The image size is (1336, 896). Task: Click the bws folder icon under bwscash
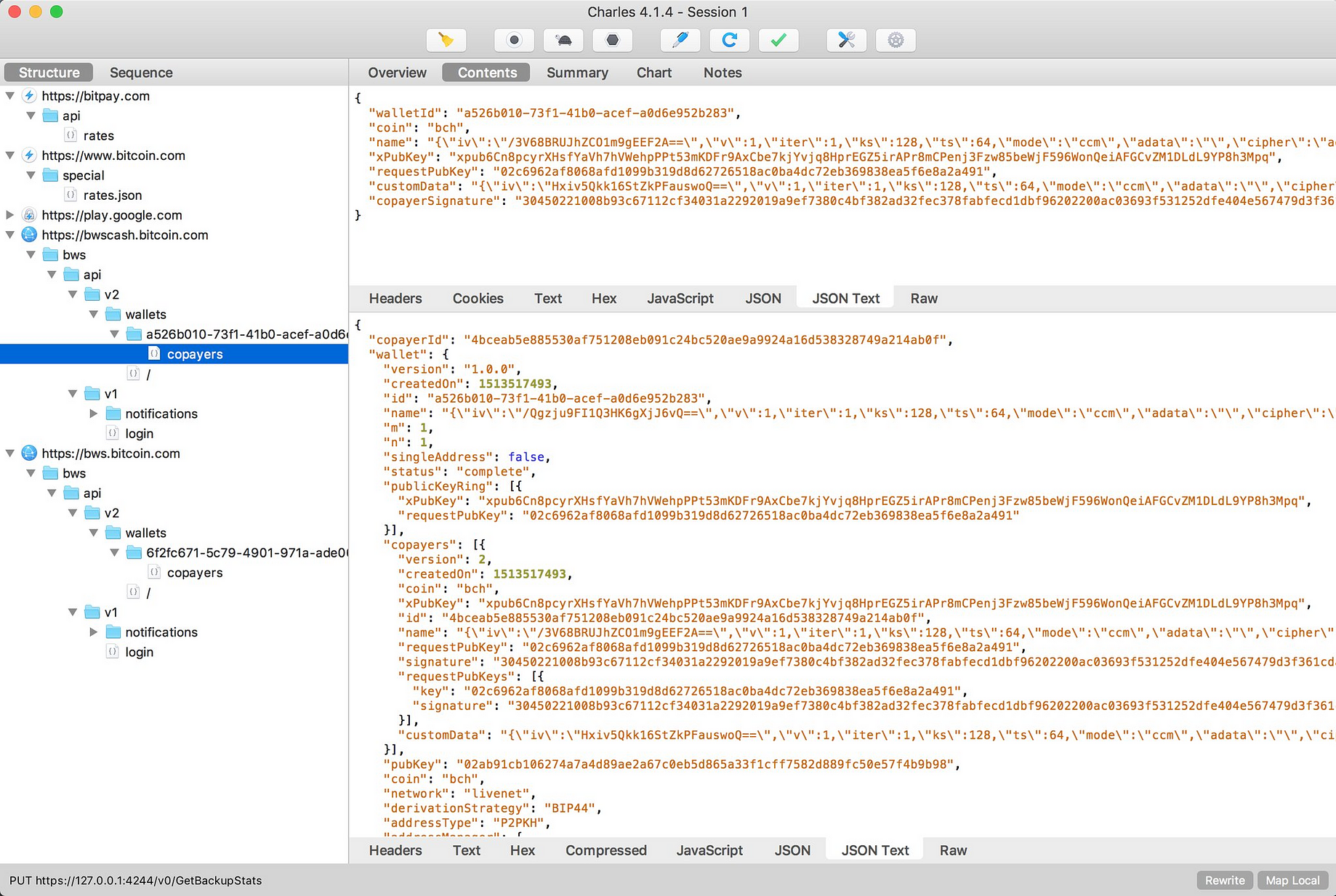[50, 255]
